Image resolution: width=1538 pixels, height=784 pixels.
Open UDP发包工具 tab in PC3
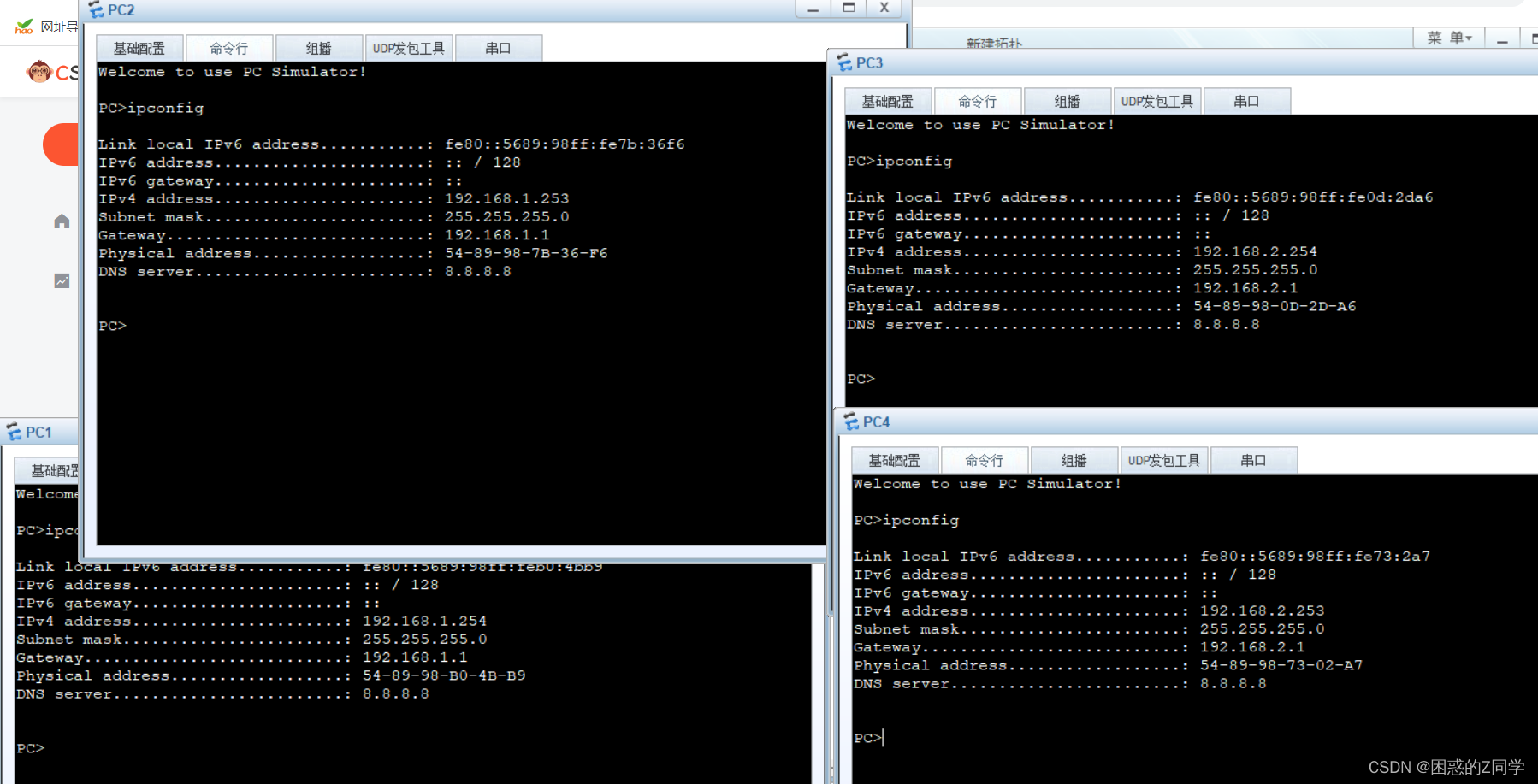coord(1157,102)
